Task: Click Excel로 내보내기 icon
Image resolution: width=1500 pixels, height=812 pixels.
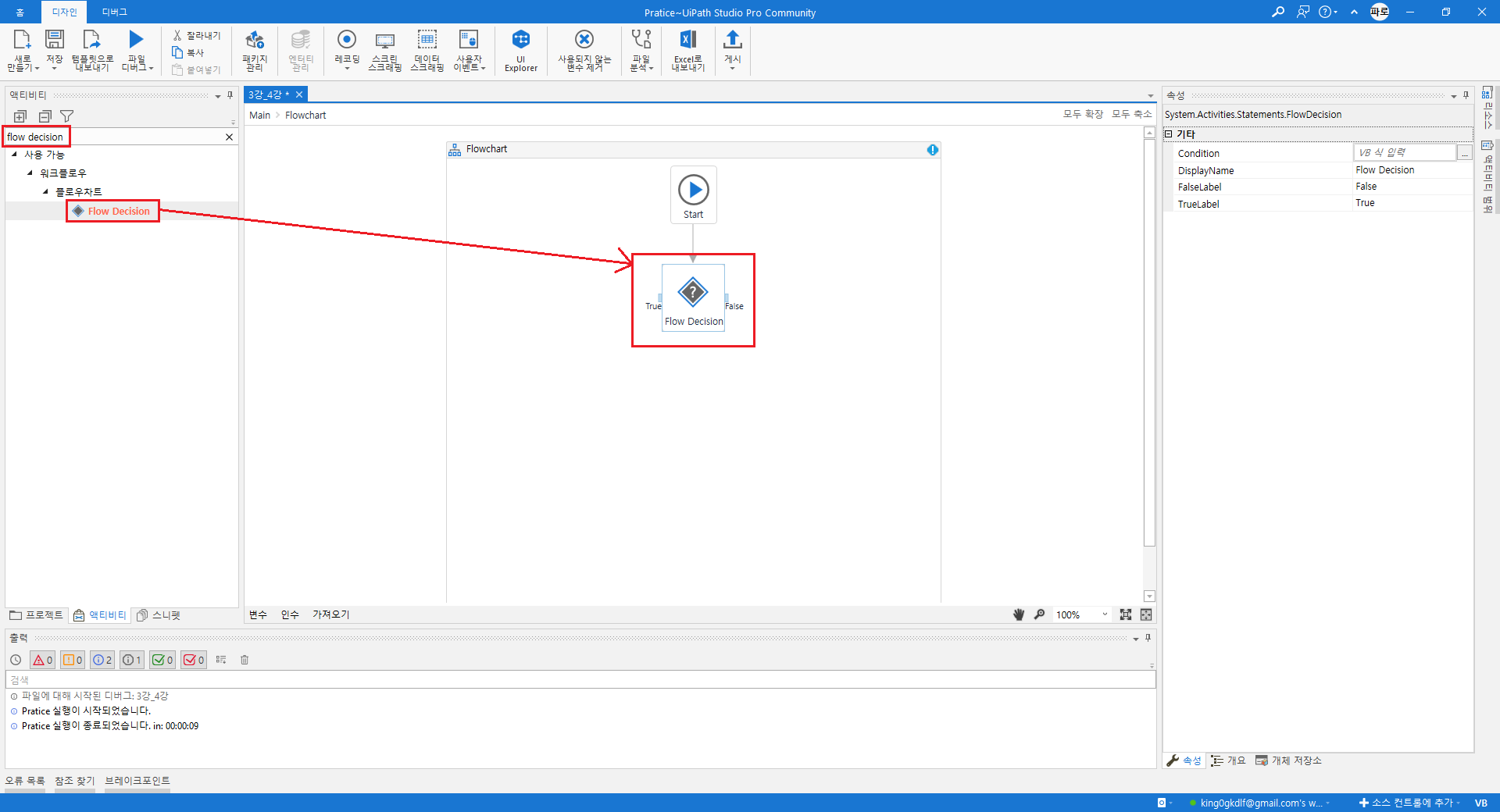Action: point(688,39)
